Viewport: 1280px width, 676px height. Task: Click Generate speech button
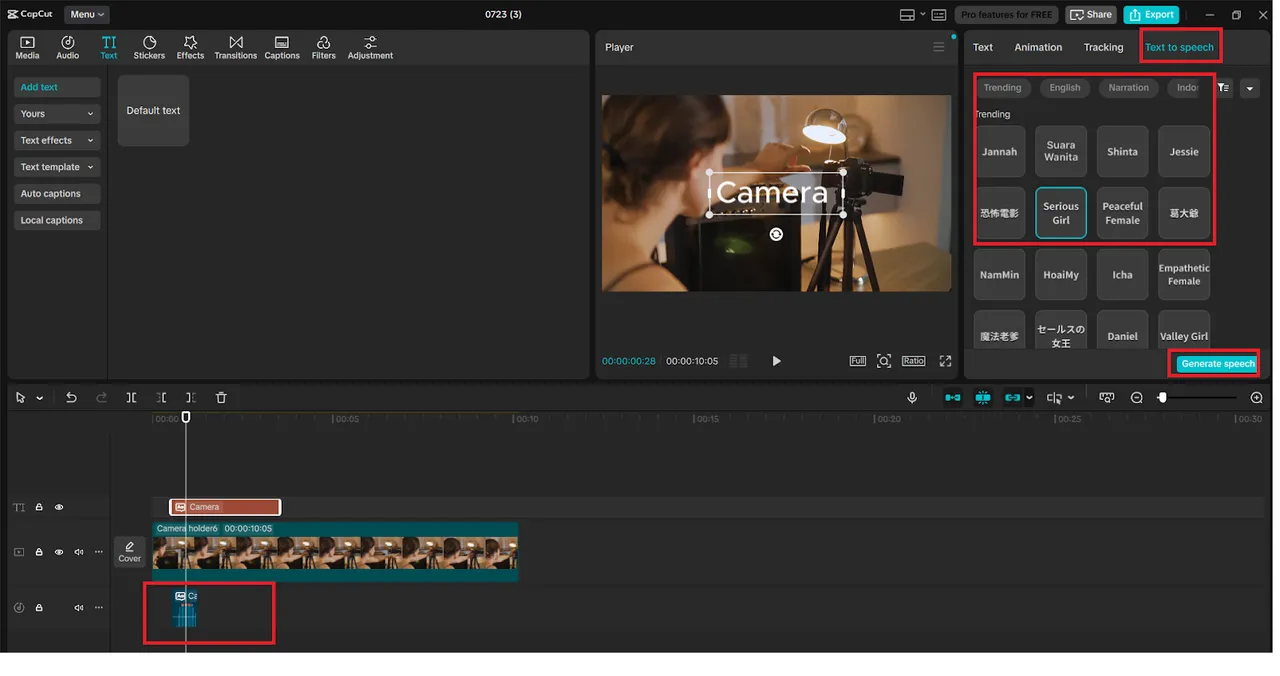(1217, 364)
